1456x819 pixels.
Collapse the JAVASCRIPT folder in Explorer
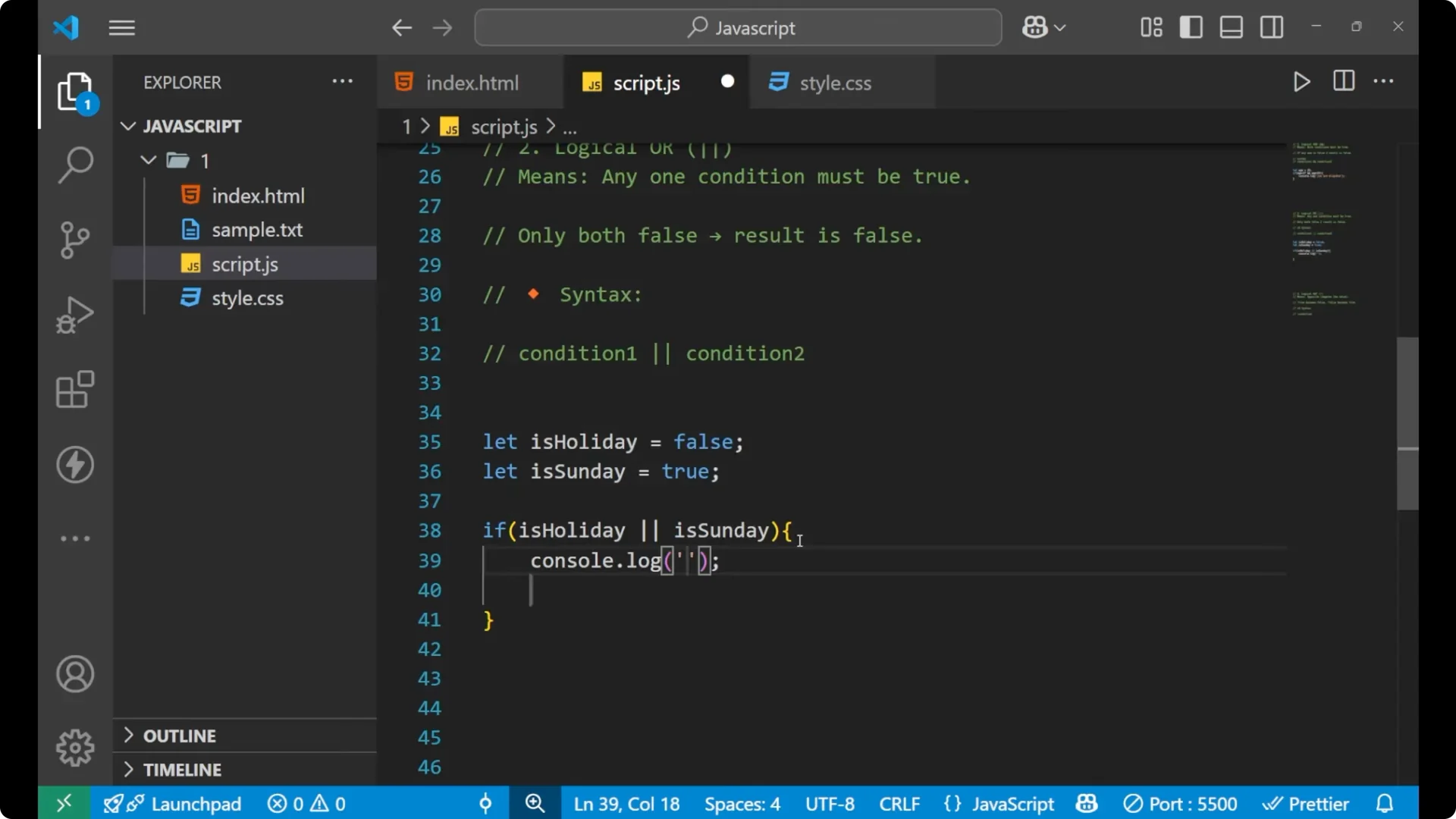pos(127,126)
